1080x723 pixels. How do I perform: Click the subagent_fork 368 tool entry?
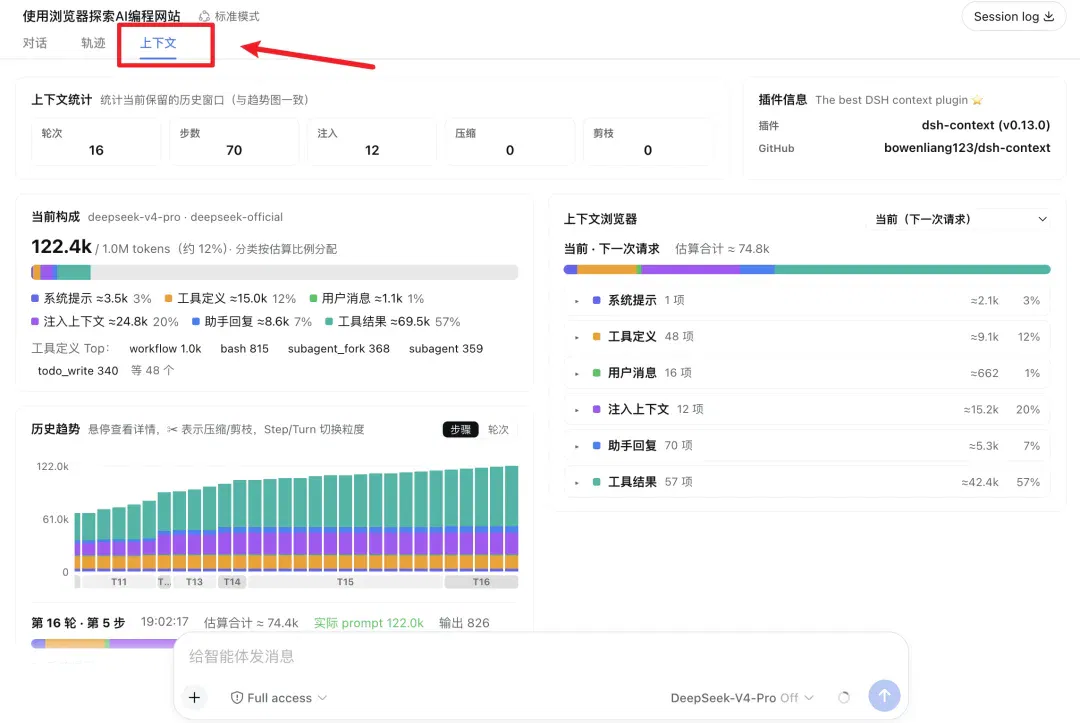click(339, 348)
